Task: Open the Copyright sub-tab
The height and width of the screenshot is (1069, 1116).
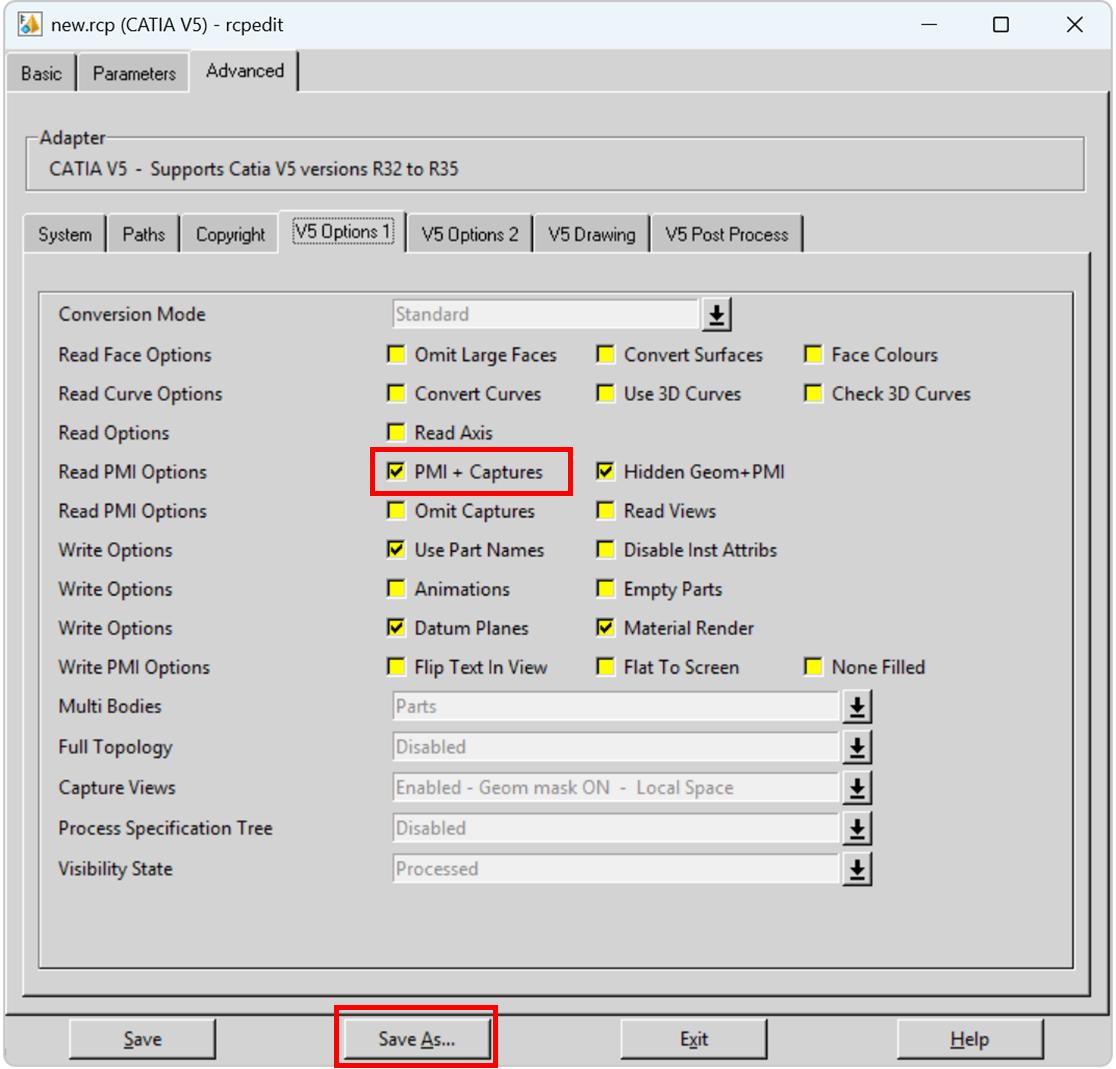Action: pos(230,234)
